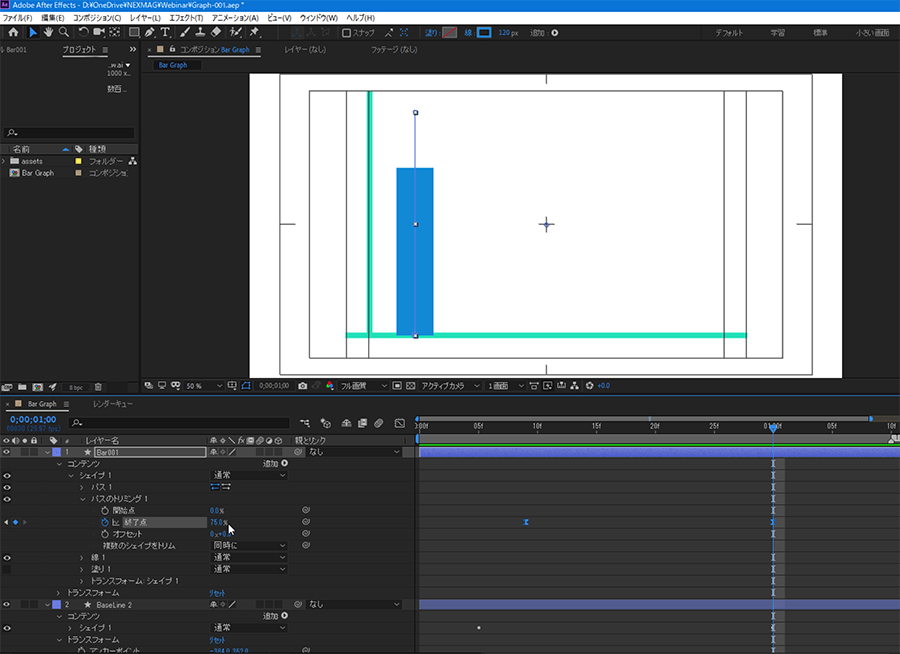Select the Hand tool in the toolbar
The width and height of the screenshot is (900, 654).
click(x=47, y=32)
